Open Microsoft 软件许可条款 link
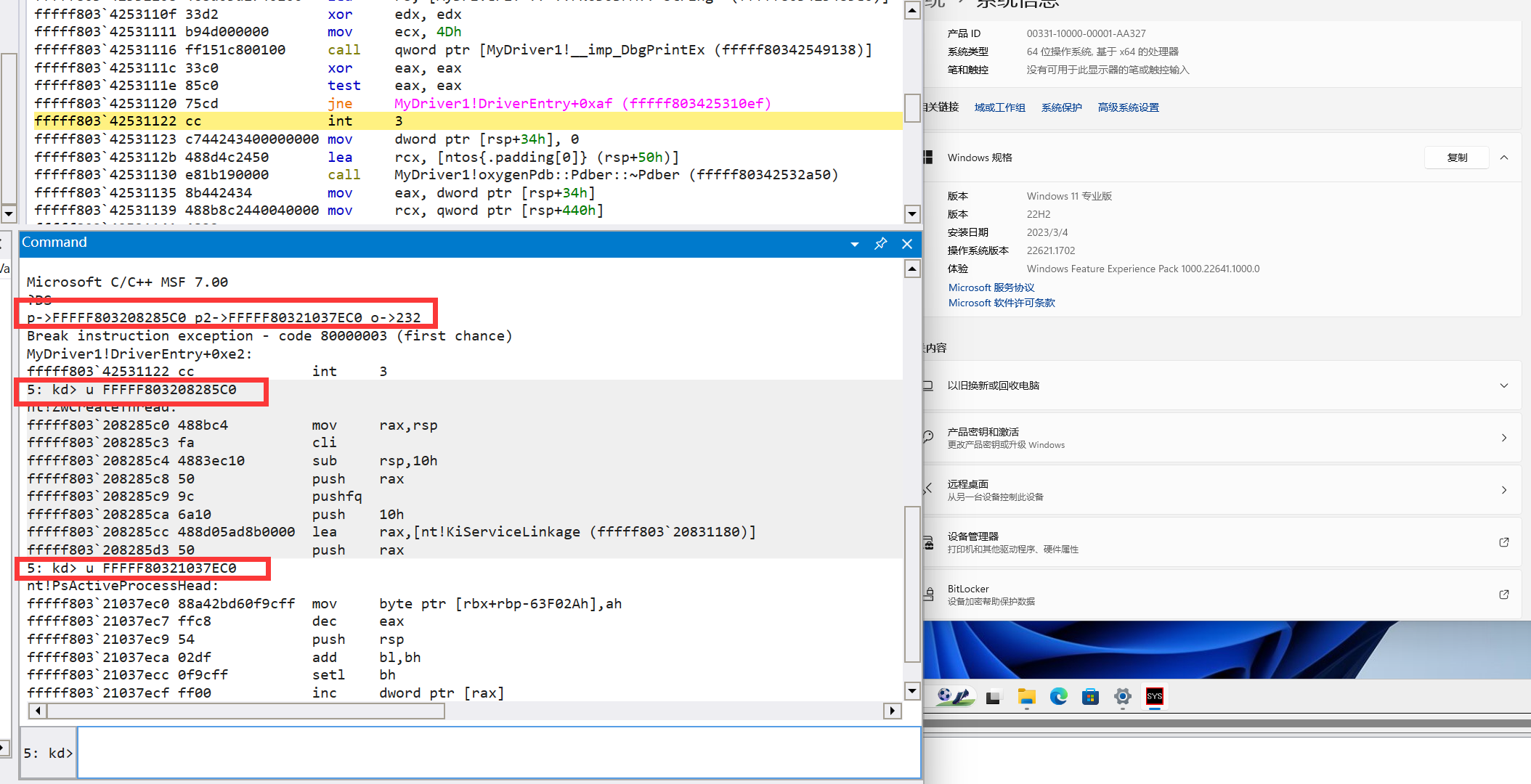The image size is (1531, 784). [1002, 303]
